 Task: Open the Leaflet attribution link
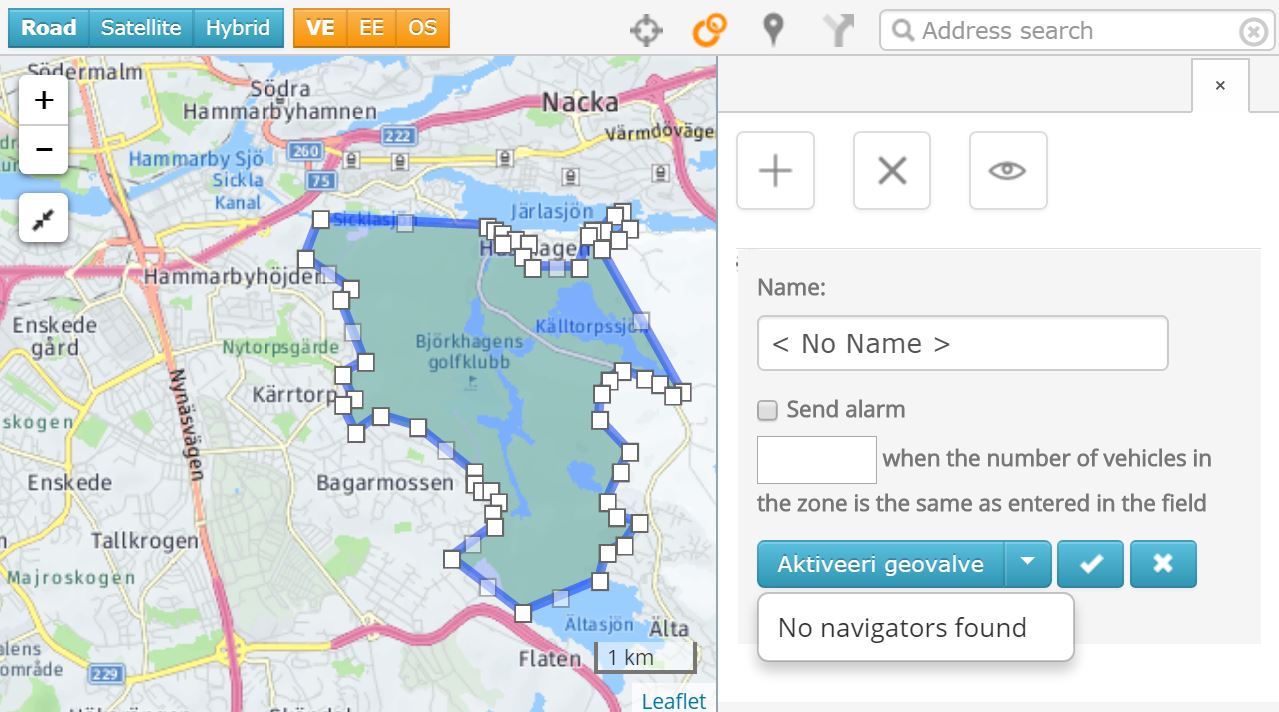click(673, 701)
